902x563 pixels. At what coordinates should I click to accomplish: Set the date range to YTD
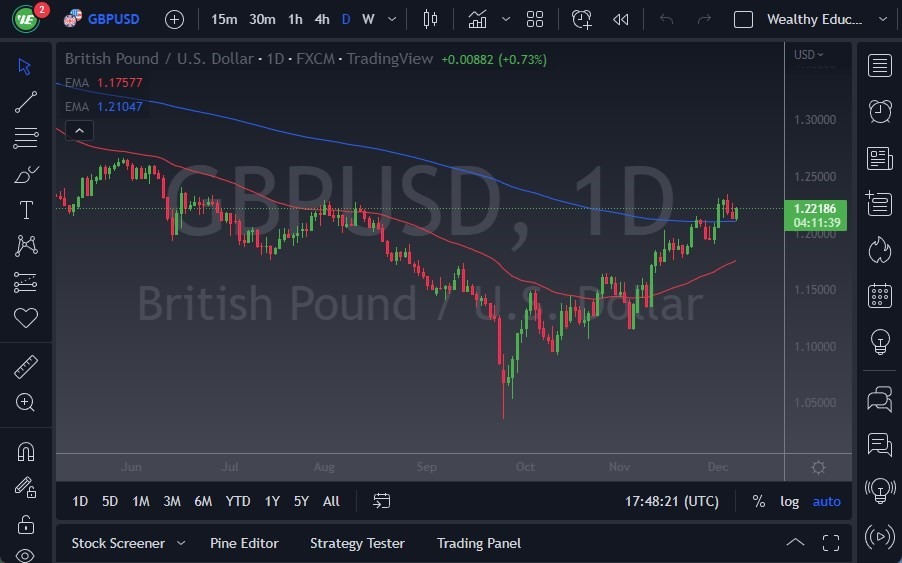[238, 501]
